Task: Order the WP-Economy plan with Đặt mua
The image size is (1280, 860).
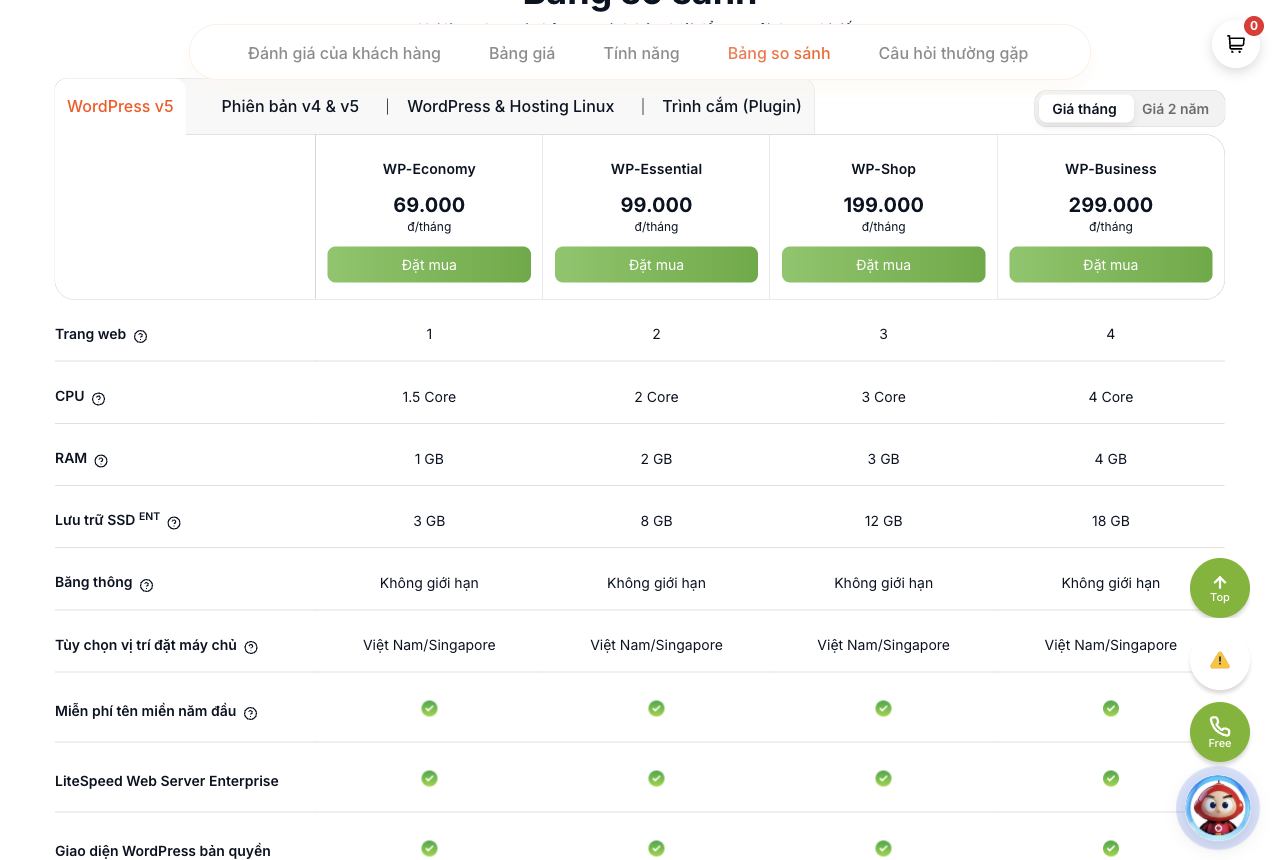Action: [429, 265]
